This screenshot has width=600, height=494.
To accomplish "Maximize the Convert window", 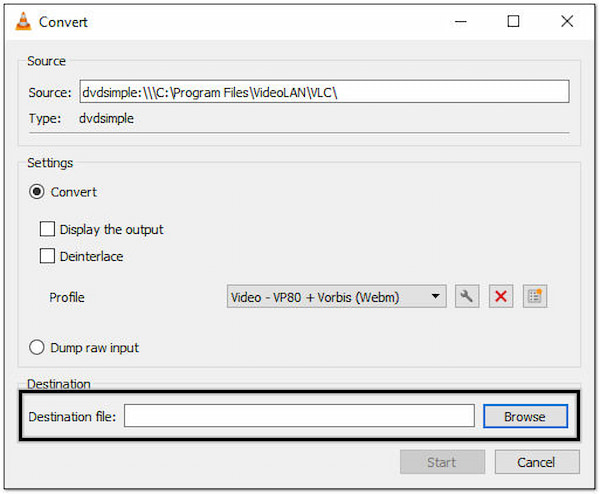I will coord(513,21).
